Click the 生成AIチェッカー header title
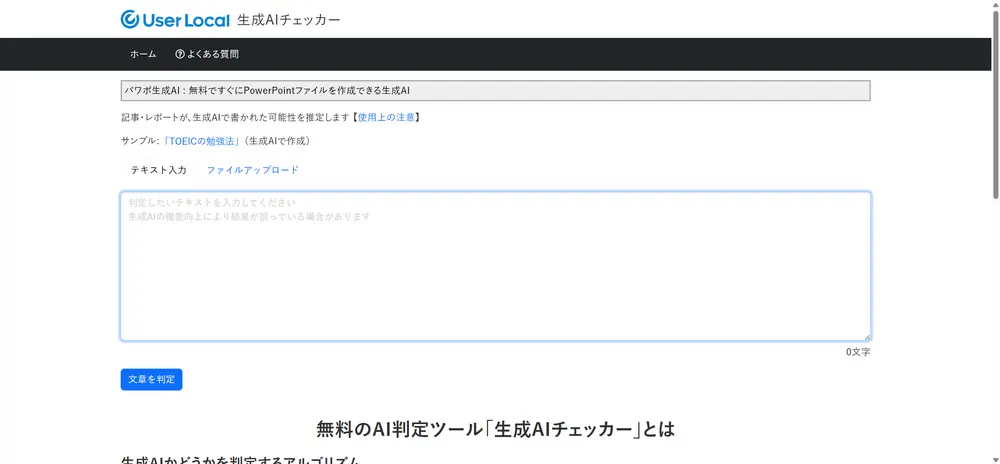Image resolution: width=1000 pixels, height=464 pixels. [x=289, y=20]
